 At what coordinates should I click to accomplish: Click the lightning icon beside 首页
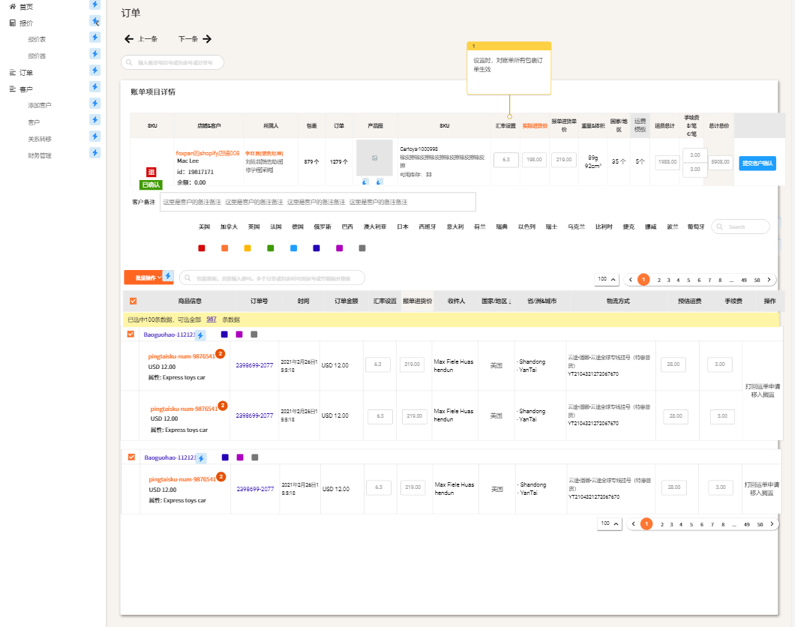tap(96, 5)
